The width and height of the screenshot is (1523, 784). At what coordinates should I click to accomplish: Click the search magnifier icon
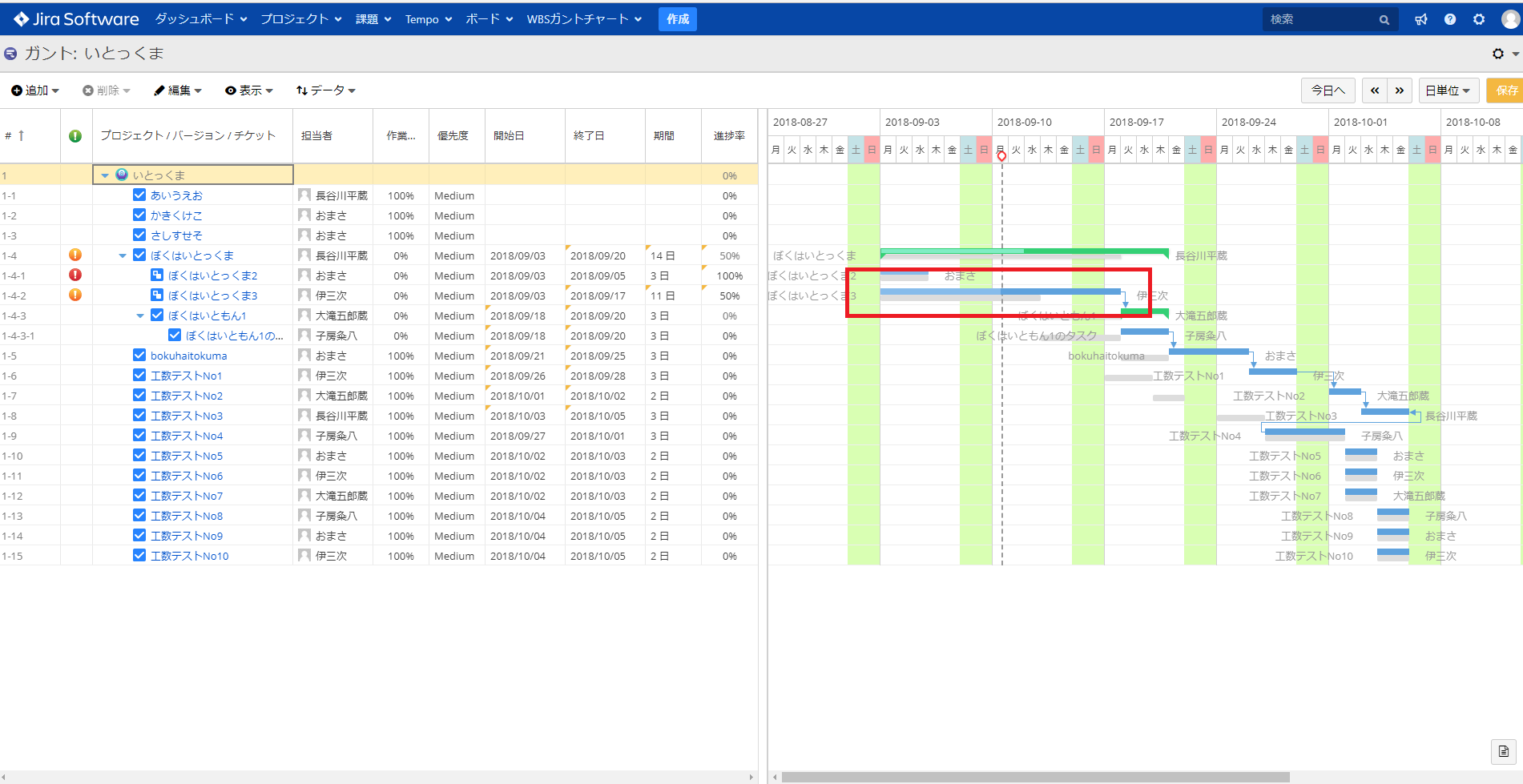click(x=1384, y=20)
